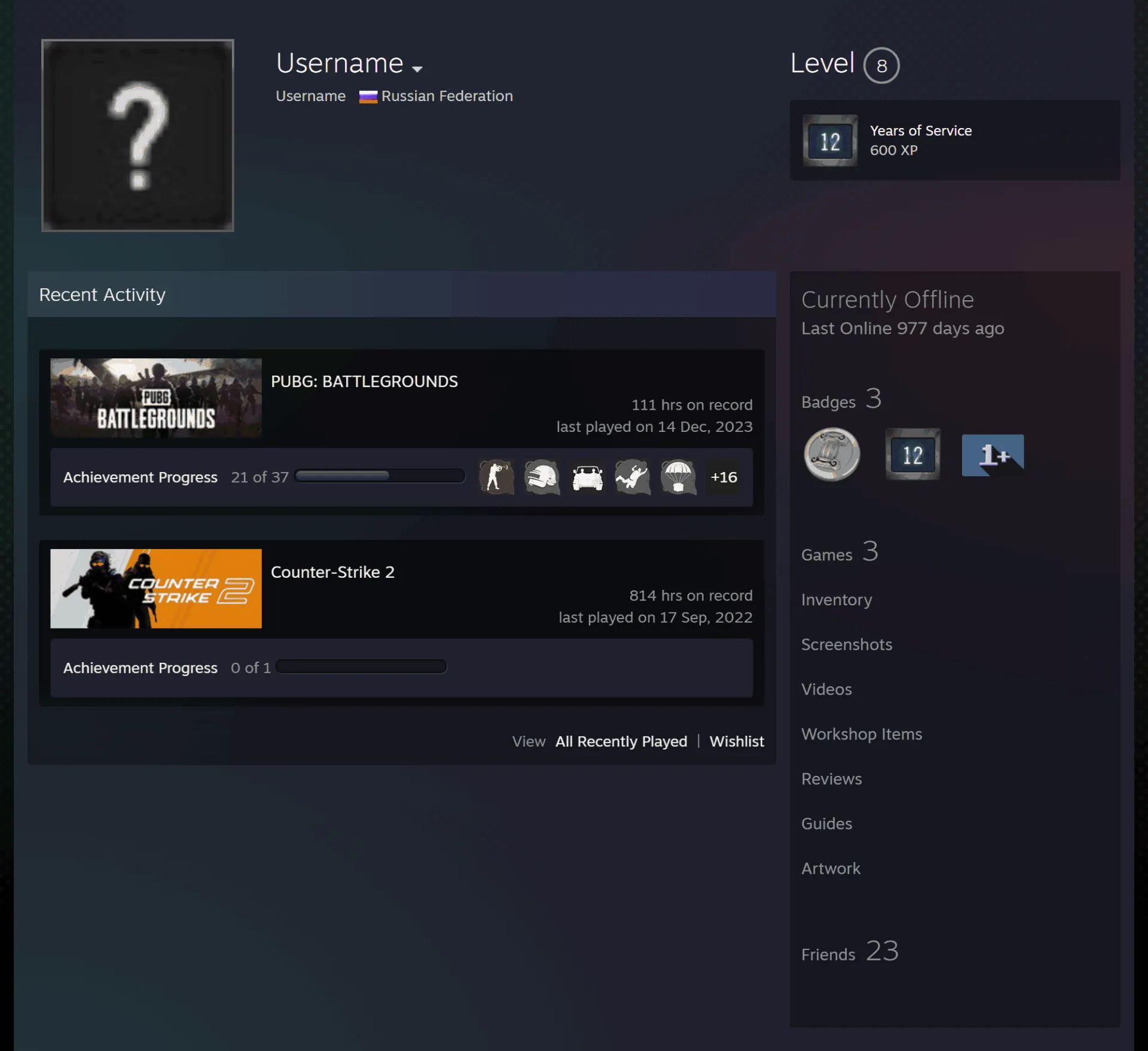This screenshot has height=1051, width=1148.
Task: Open the Wishlist link
Action: tap(737, 741)
